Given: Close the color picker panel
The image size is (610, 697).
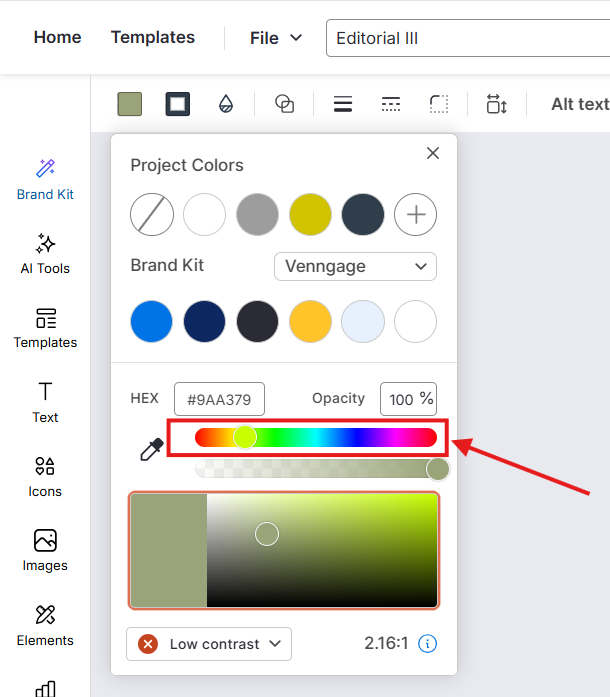Looking at the screenshot, I should [433, 153].
